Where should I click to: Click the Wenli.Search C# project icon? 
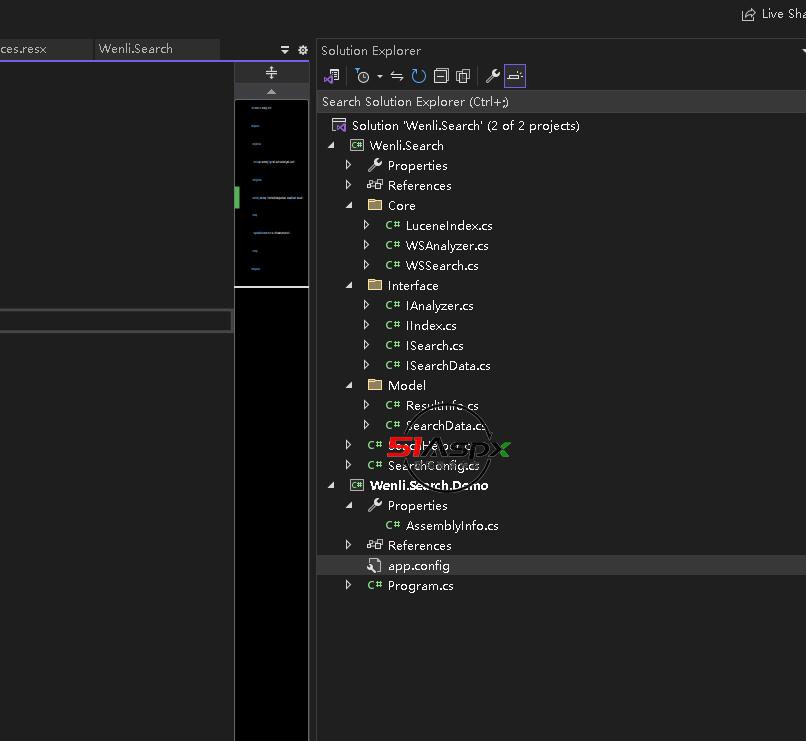coord(357,145)
